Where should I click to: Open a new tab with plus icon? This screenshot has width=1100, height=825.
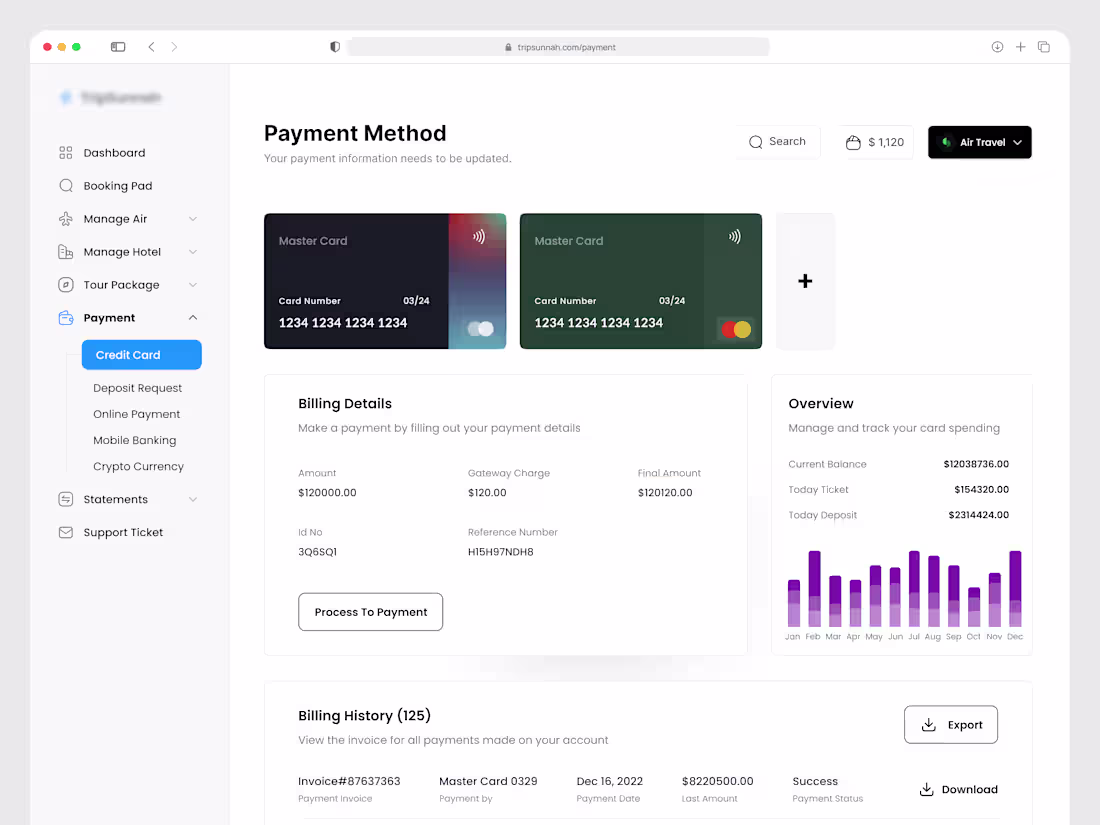point(1021,47)
